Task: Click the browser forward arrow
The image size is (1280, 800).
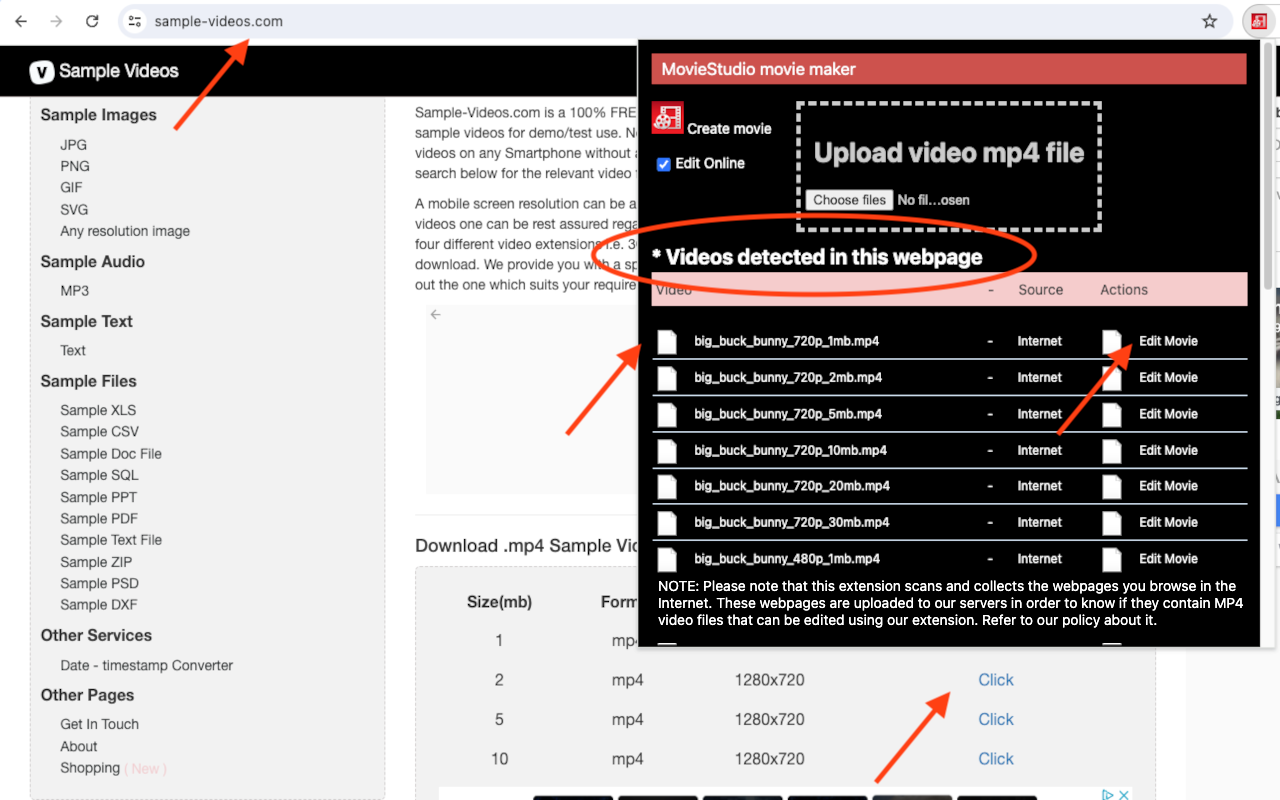Action: (56, 21)
